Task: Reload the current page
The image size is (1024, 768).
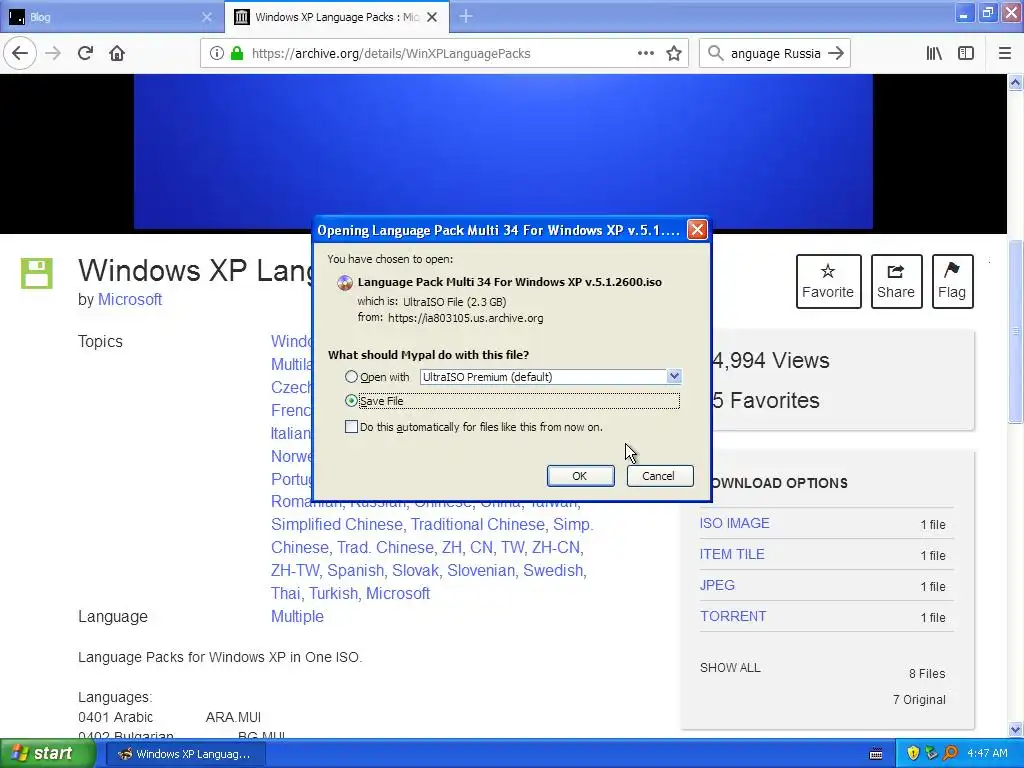Action: (85, 53)
